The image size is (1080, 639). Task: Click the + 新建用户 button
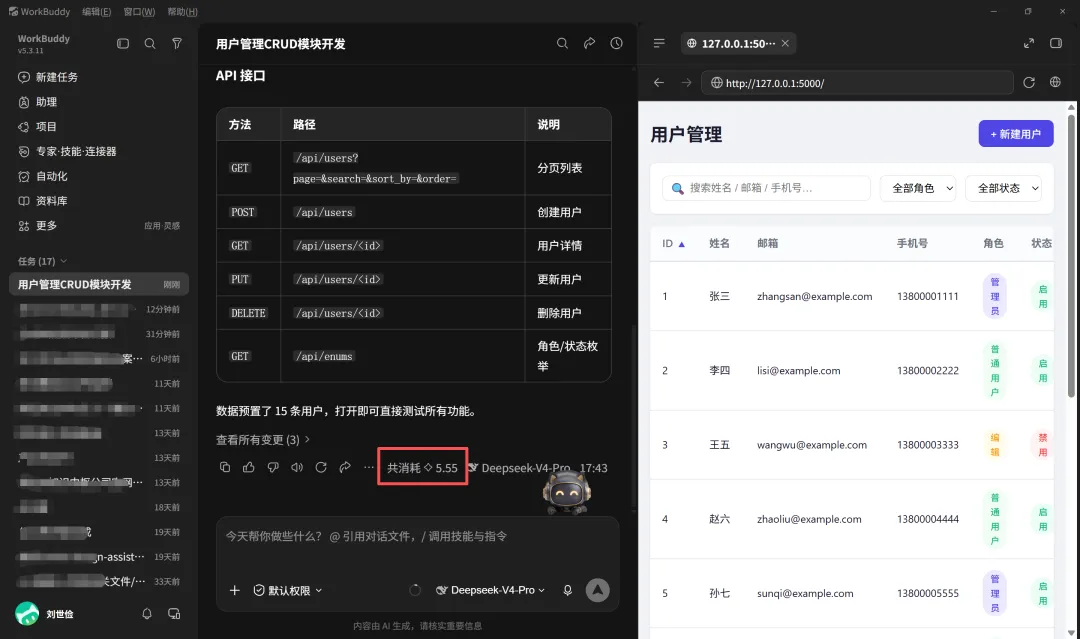[x=1016, y=134]
